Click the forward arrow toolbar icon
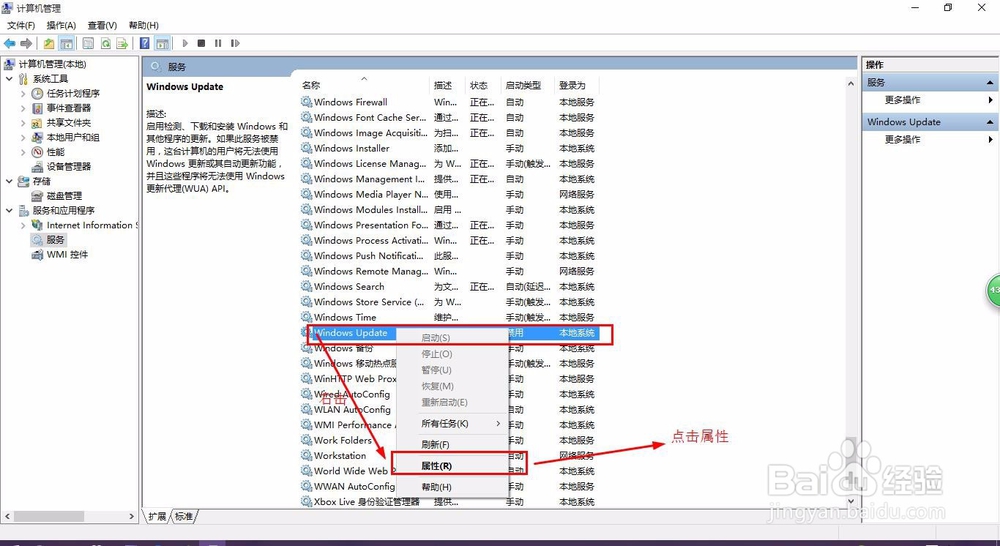The image size is (1000, 546). (x=26, y=43)
